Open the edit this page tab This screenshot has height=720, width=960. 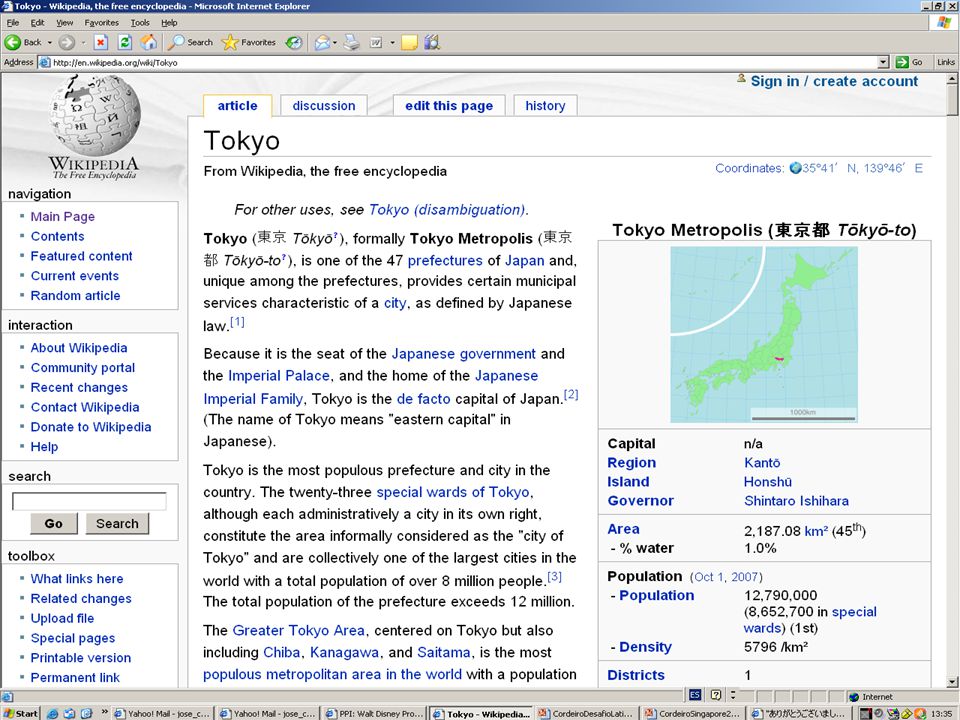[449, 105]
